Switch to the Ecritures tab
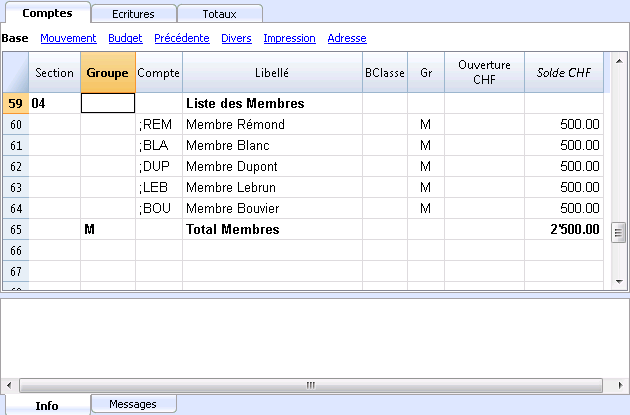This screenshot has width=630, height=415. (133, 14)
